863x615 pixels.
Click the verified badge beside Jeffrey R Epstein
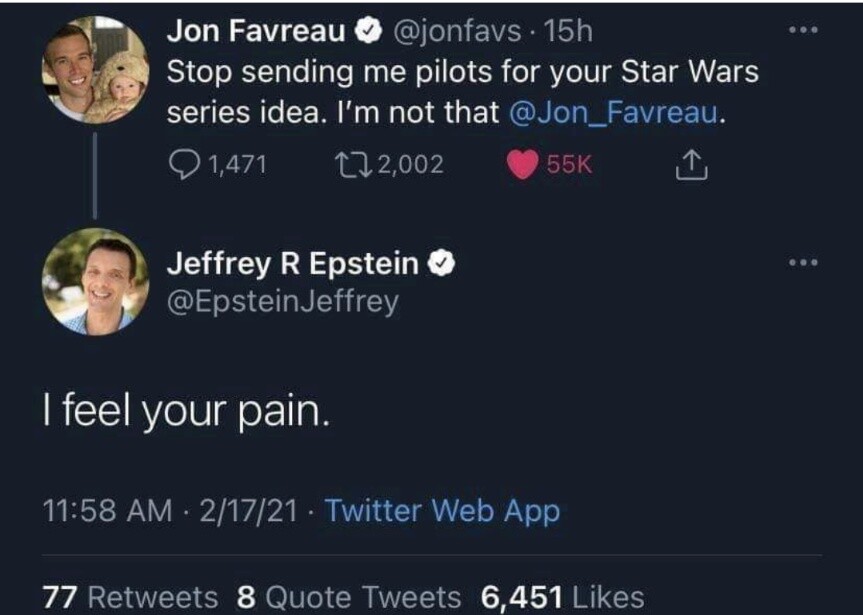[442, 264]
